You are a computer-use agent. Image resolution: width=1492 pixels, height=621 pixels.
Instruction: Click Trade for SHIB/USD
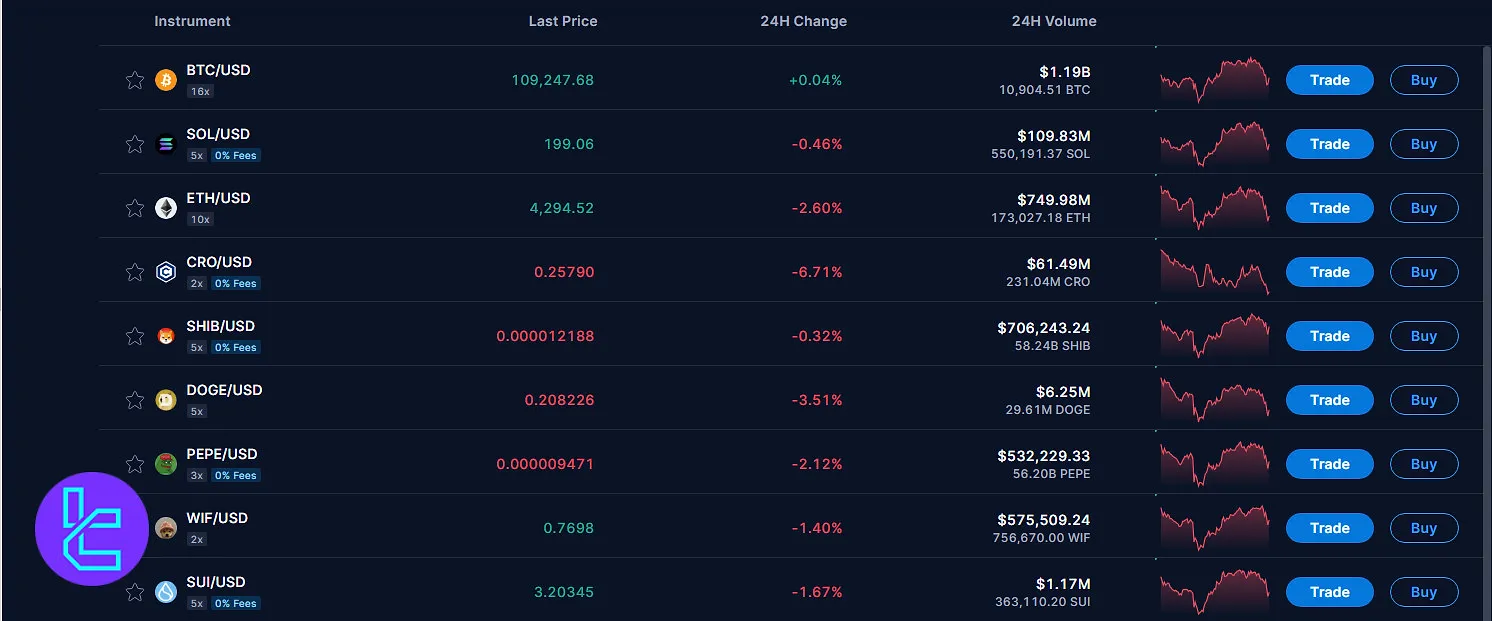1329,336
